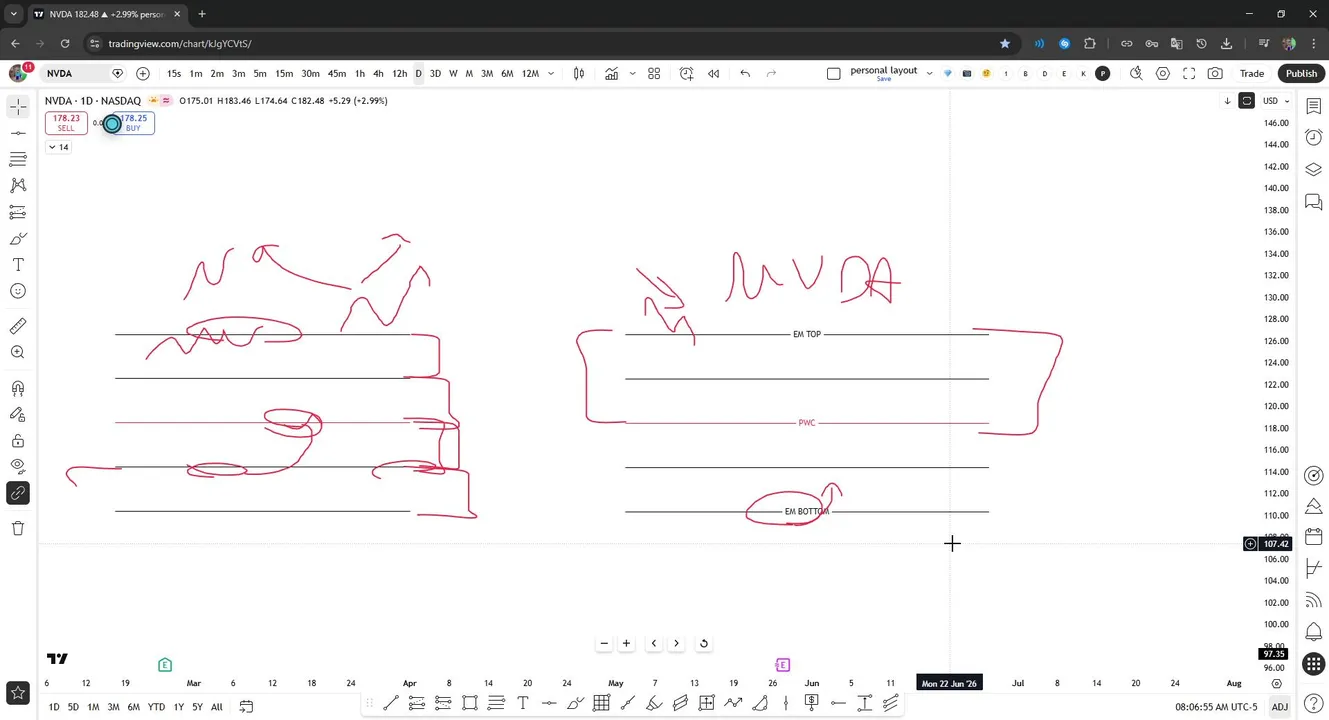The width and height of the screenshot is (1329, 720).
Task: Toggle lock all drawings
Action: pos(18,440)
